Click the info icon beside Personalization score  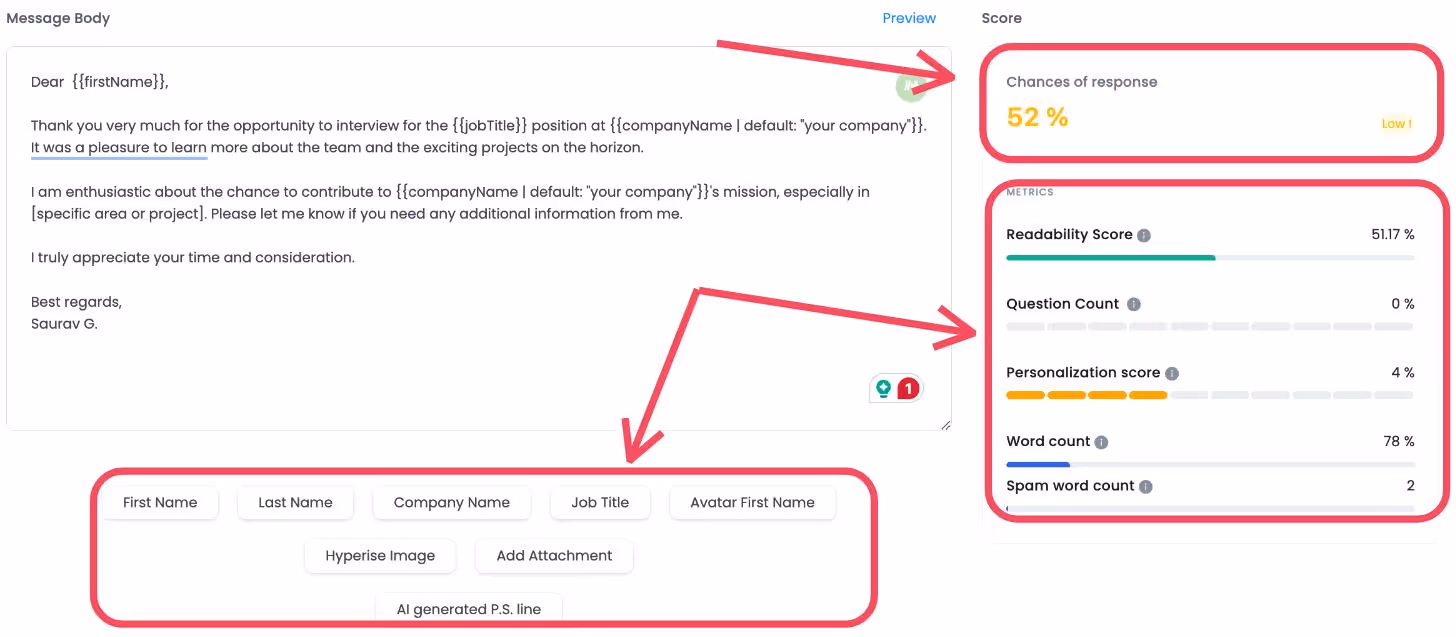click(1172, 373)
